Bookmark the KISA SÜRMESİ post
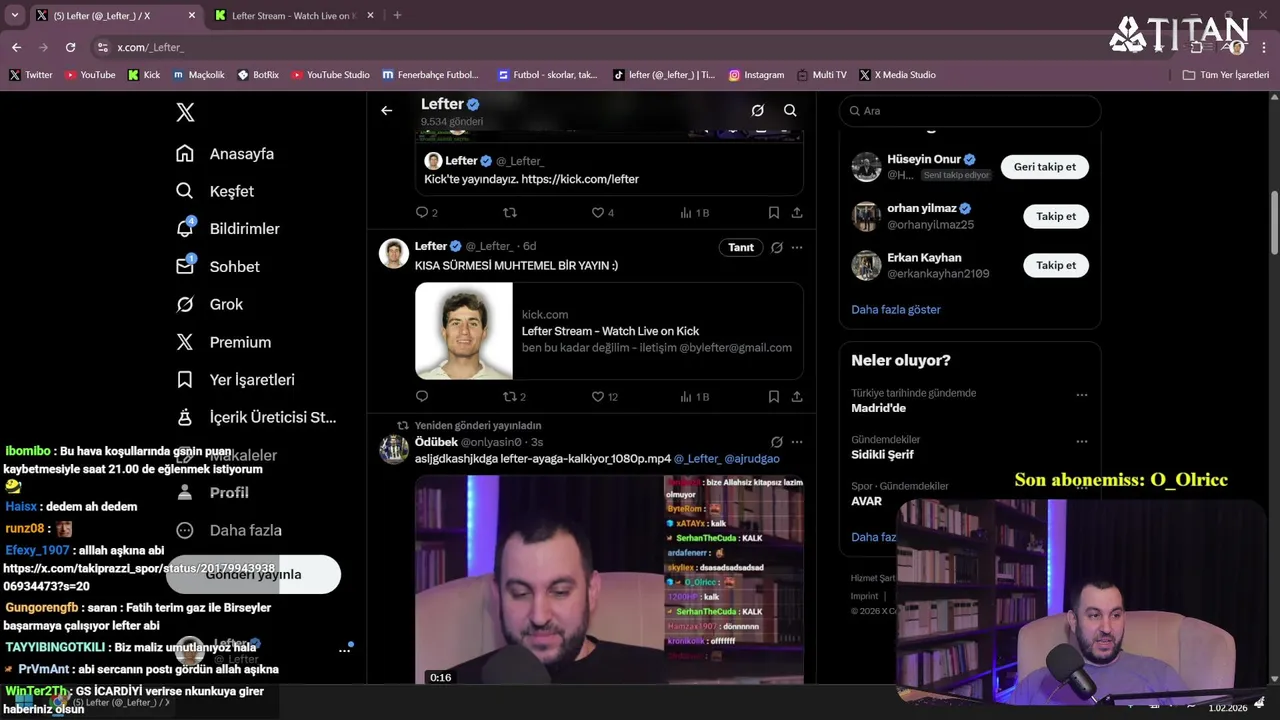This screenshot has width=1280, height=720. [774, 397]
